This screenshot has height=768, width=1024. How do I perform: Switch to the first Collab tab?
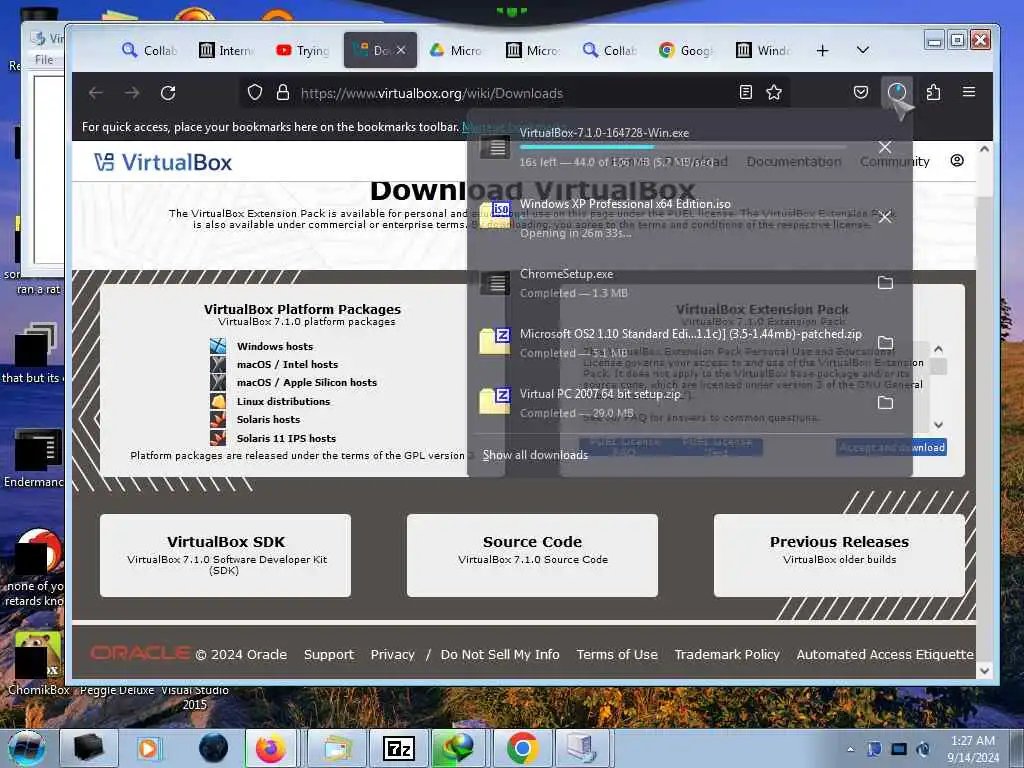(149, 50)
